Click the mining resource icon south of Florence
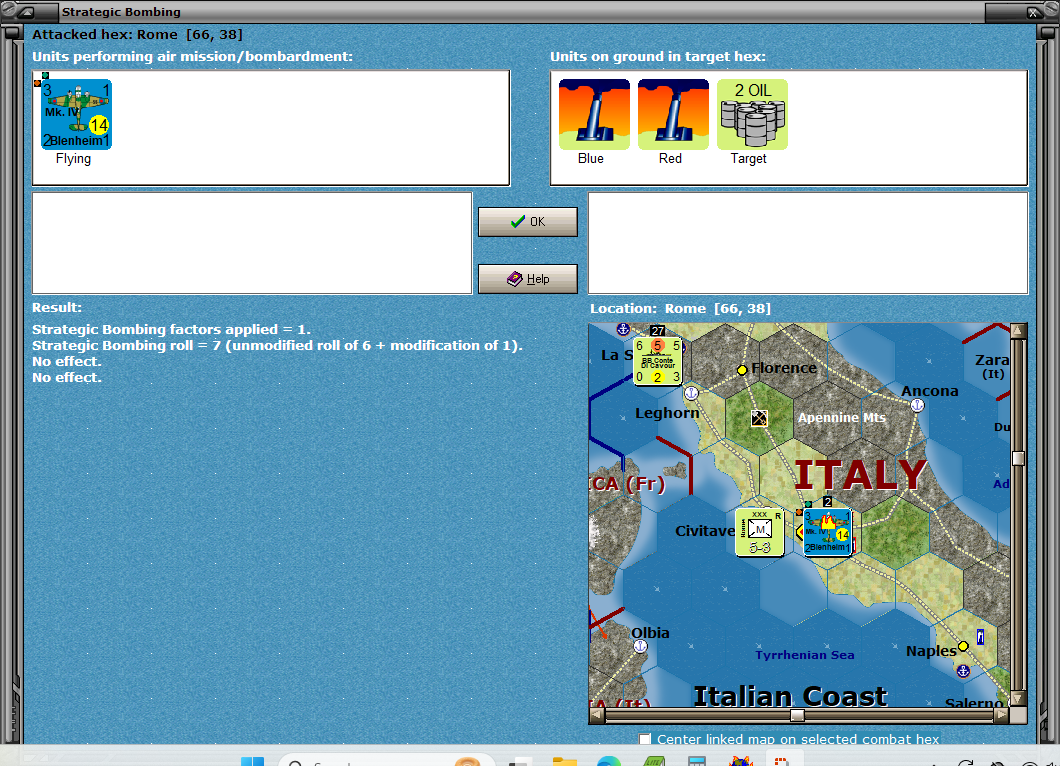Viewport: 1060px width, 766px height. click(759, 418)
